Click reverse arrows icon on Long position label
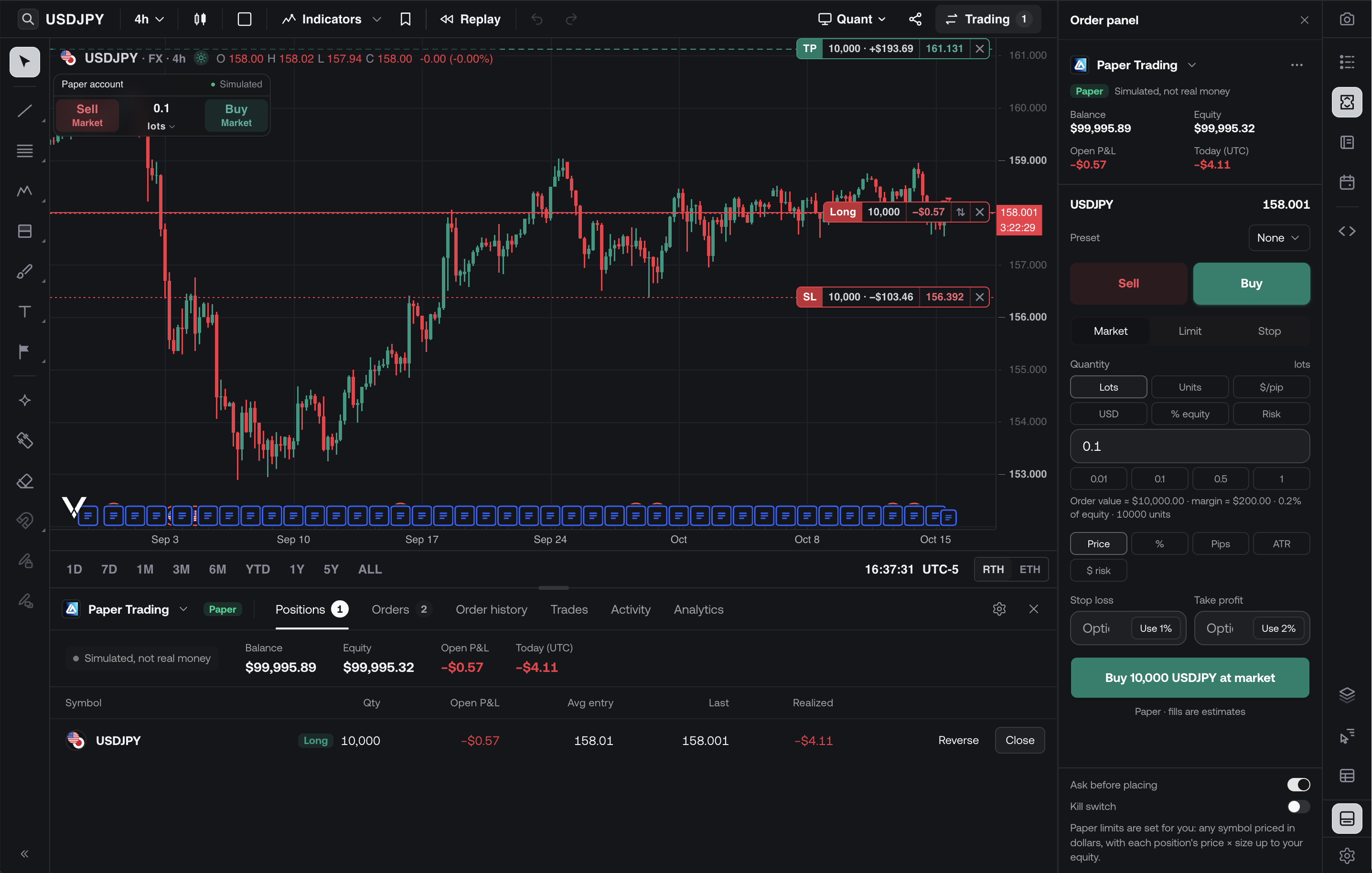 961,212
